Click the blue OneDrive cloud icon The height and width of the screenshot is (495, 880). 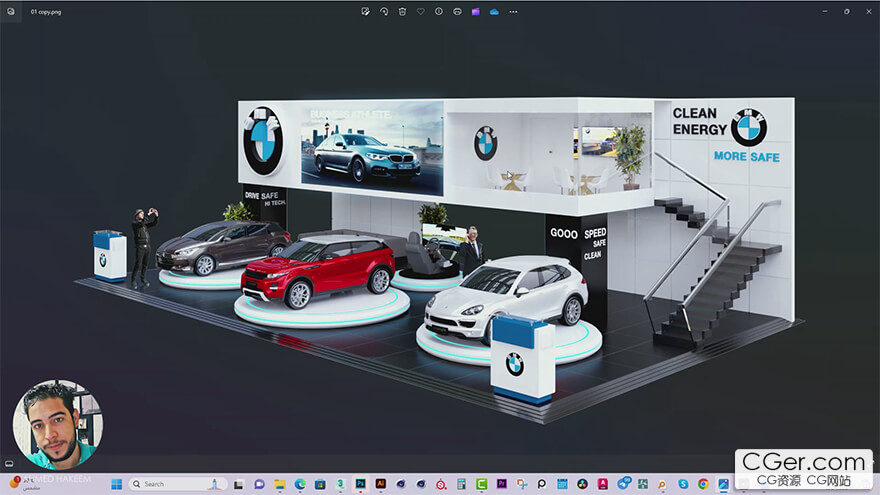(x=494, y=11)
